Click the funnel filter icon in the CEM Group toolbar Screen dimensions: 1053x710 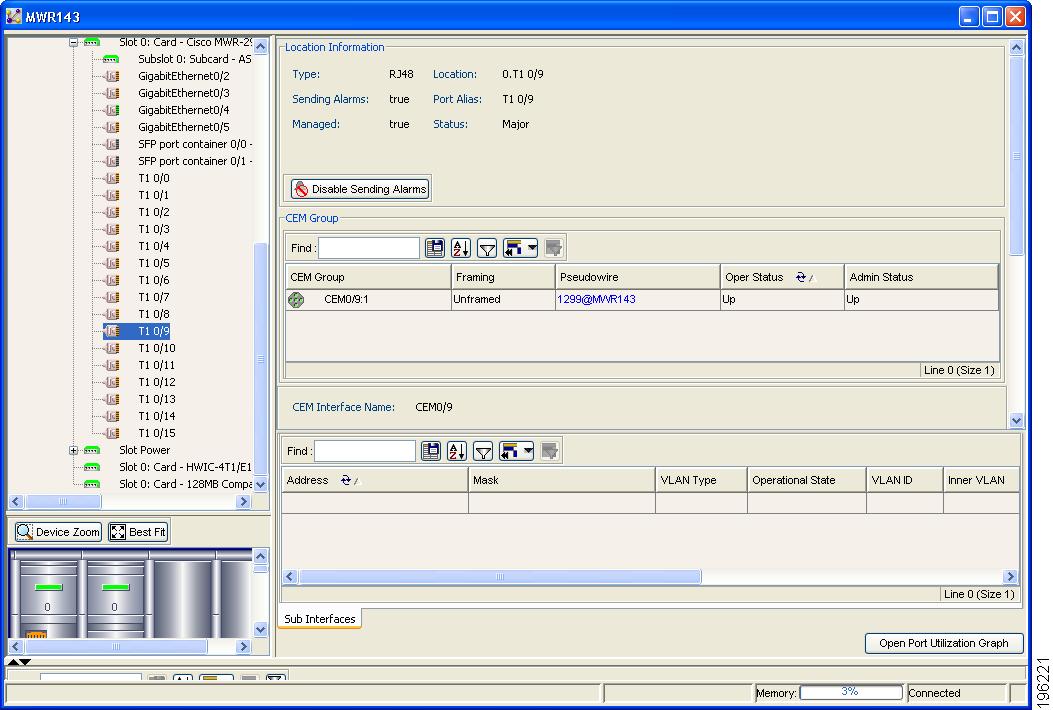(487, 248)
